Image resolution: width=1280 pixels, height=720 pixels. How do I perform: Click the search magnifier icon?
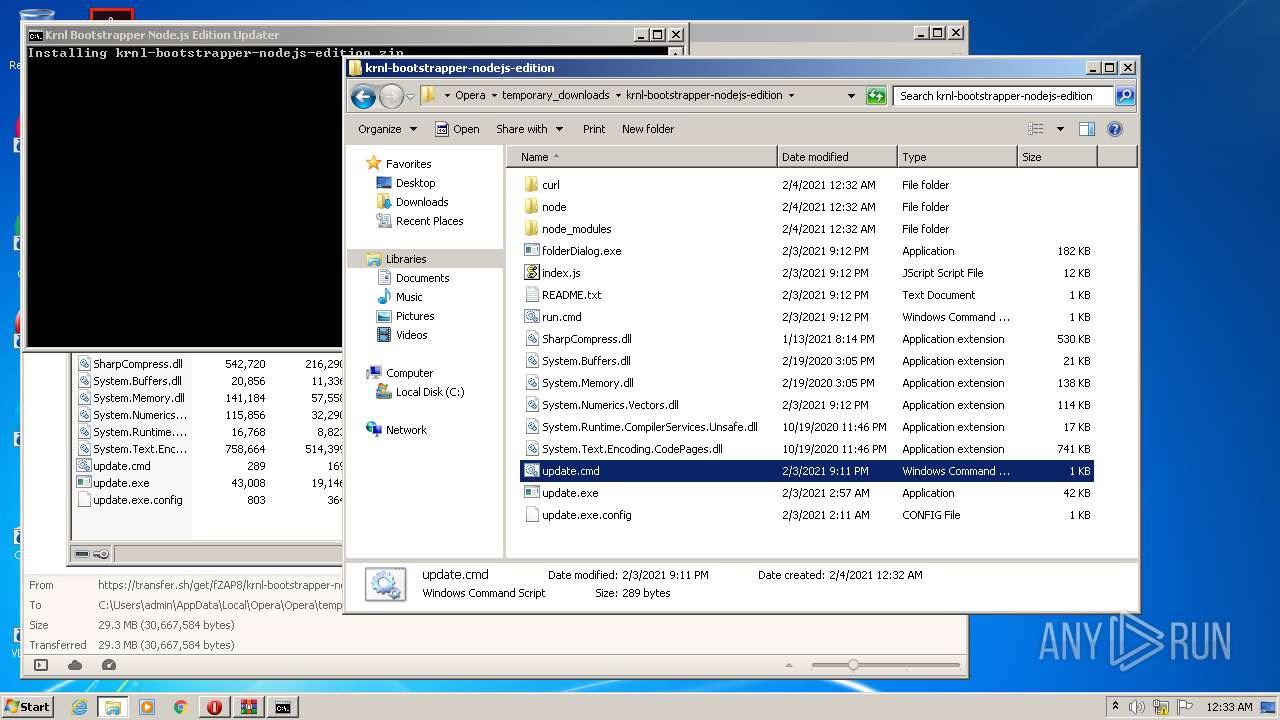point(1125,96)
